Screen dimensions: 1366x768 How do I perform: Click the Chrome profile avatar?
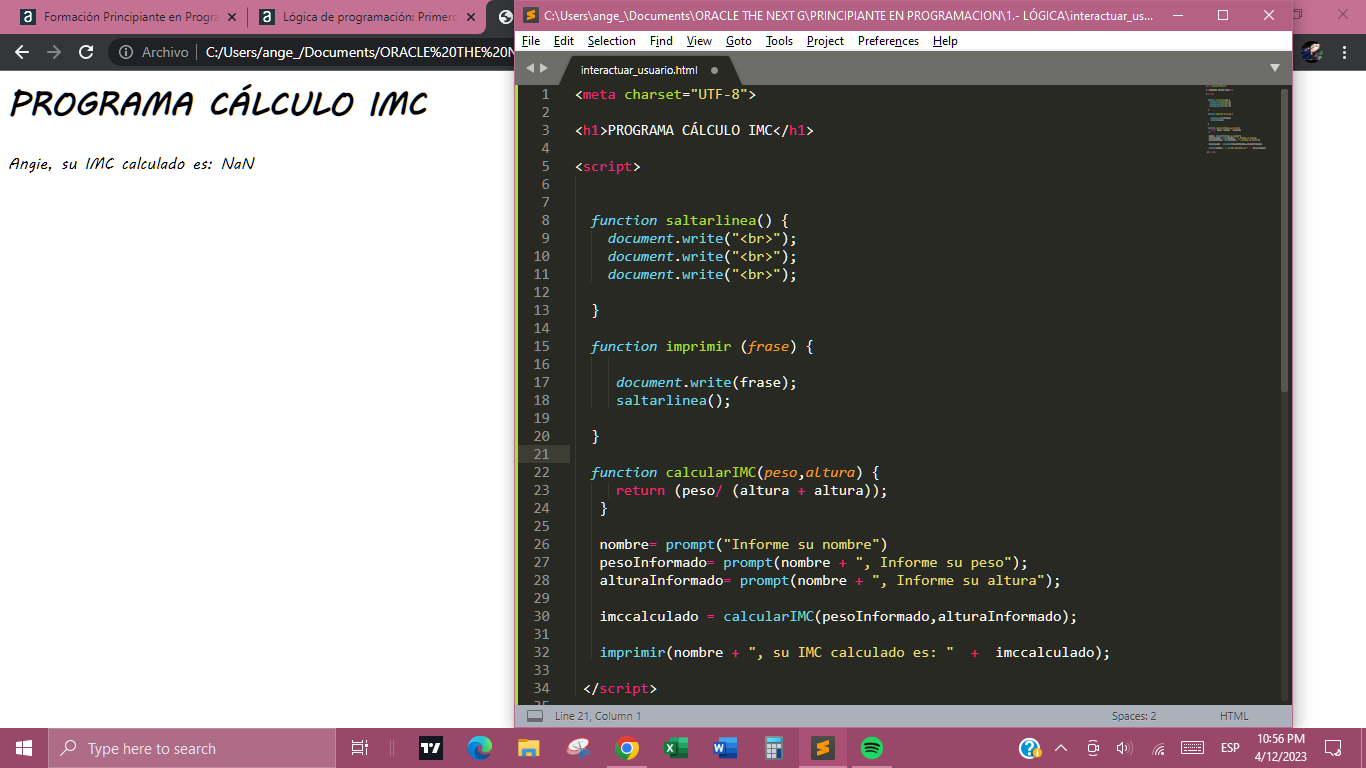tap(1313, 52)
